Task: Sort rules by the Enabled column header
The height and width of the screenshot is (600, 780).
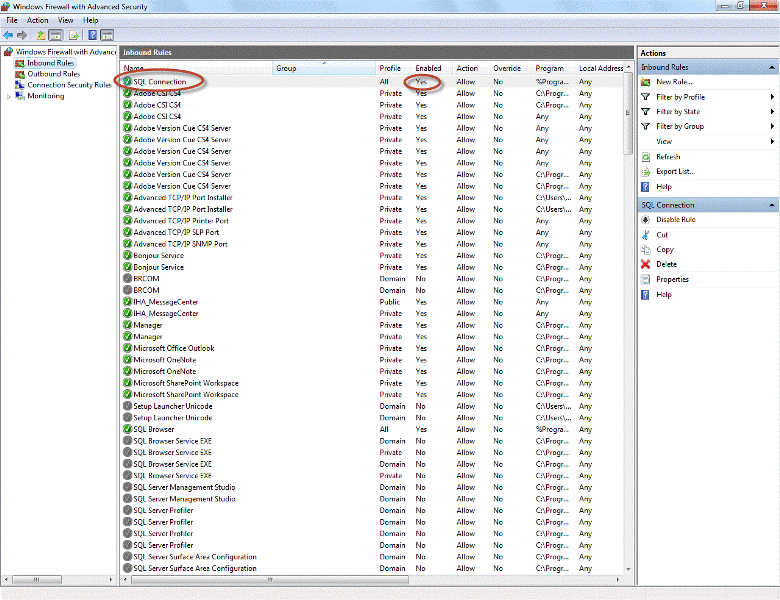Action: pos(428,69)
